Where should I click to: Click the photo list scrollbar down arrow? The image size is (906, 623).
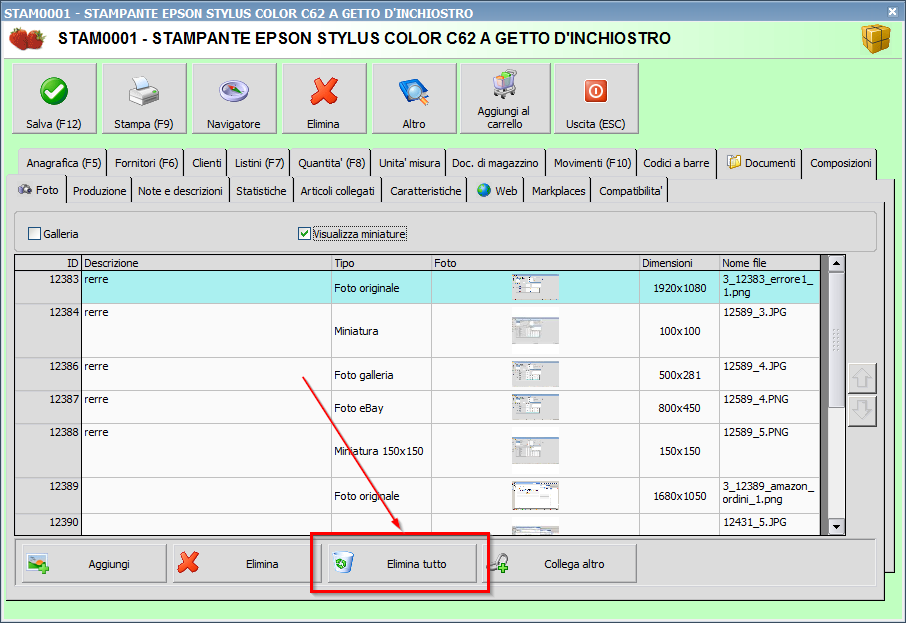[x=836, y=526]
